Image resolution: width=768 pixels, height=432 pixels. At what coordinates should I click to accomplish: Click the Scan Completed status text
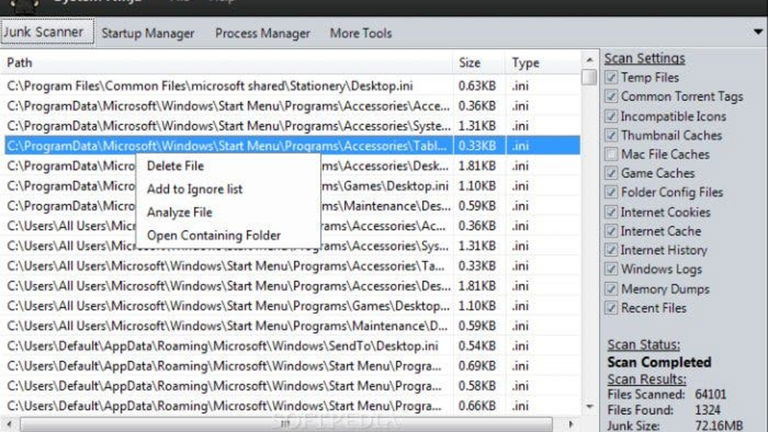(x=659, y=362)
